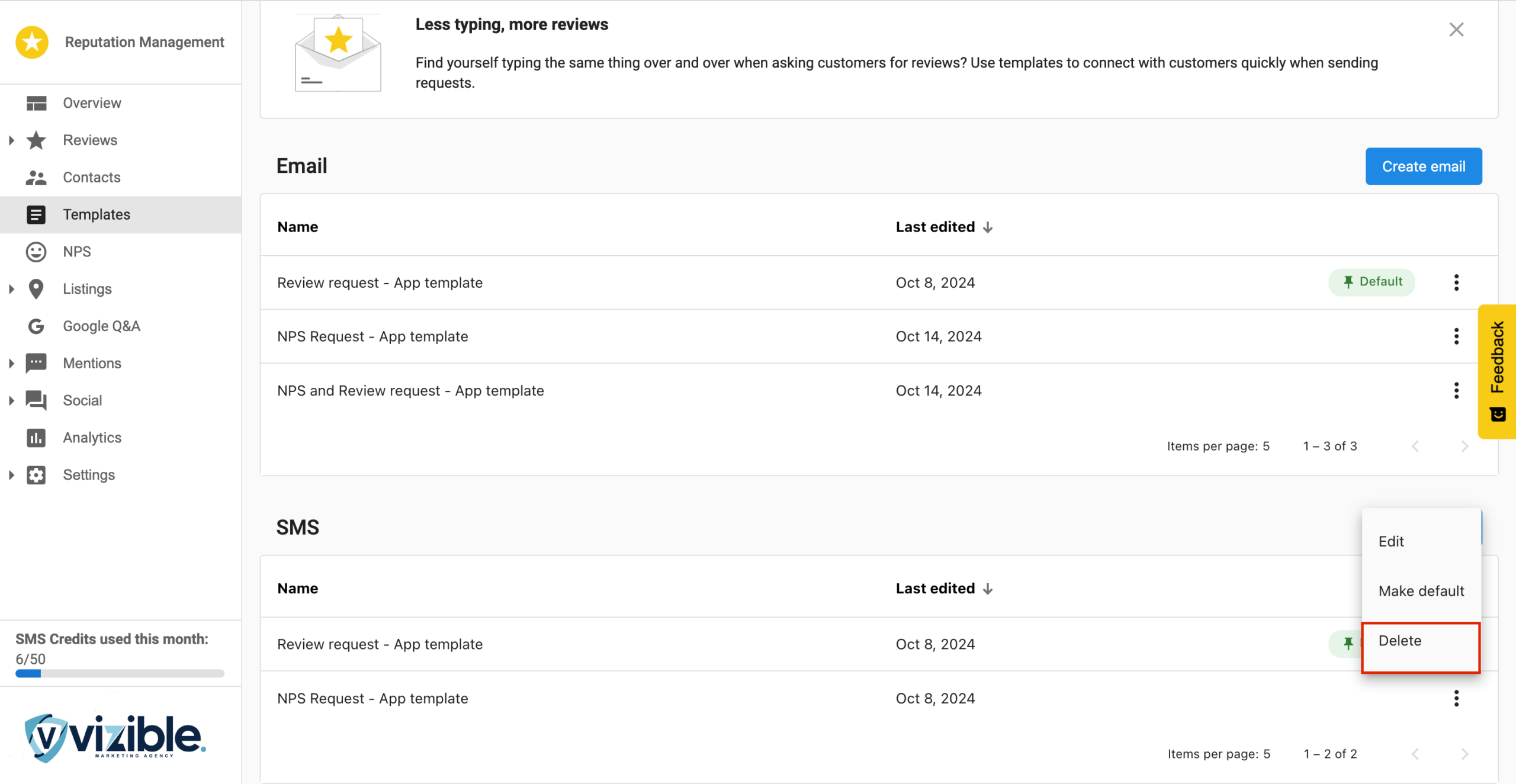Click the Default pin badge on email template
This screenshot has height=784, width=1516.
click(1372, 282)
